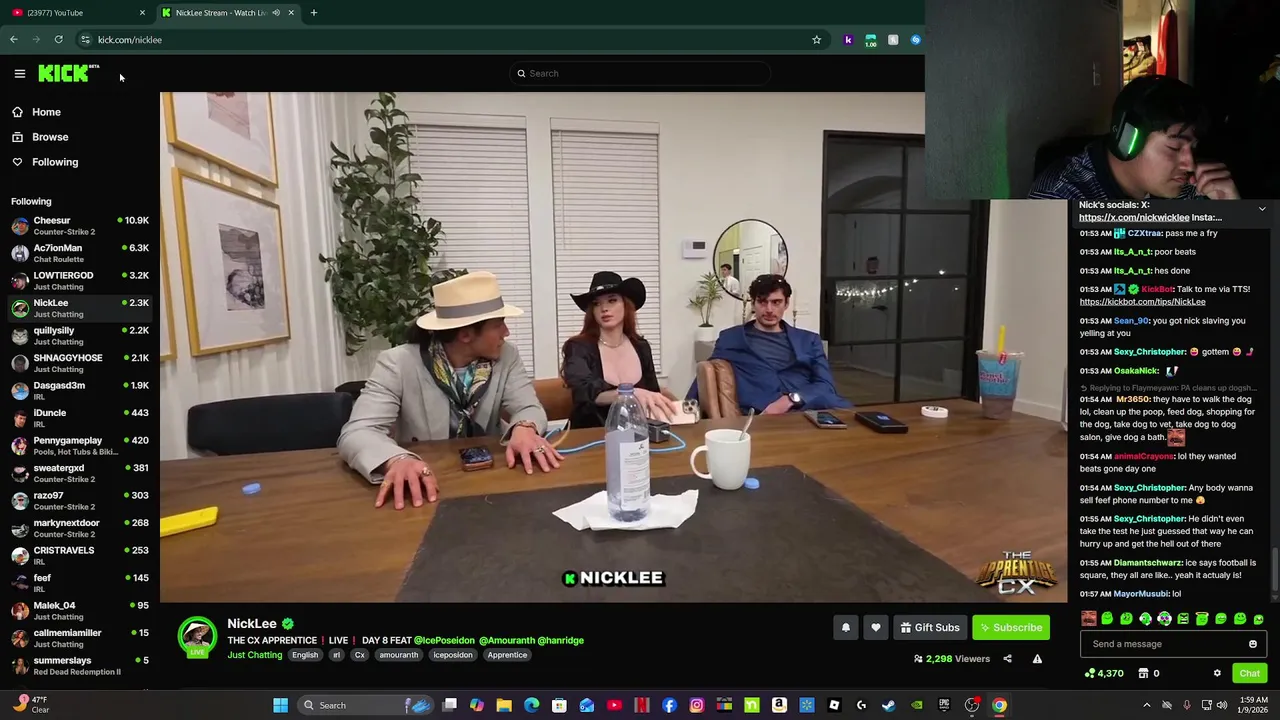Close the YouTube tab

pos(142,13)
